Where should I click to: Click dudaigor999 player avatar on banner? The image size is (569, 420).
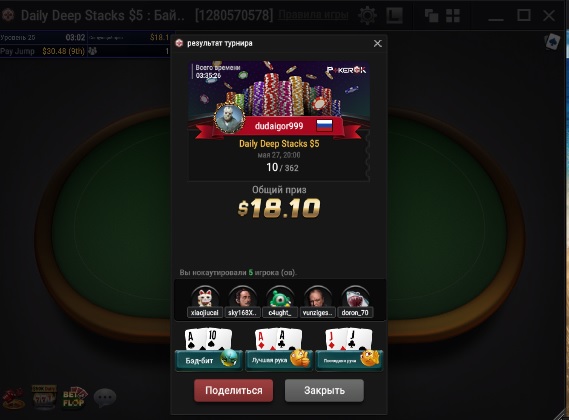click(x=229, y=119)
